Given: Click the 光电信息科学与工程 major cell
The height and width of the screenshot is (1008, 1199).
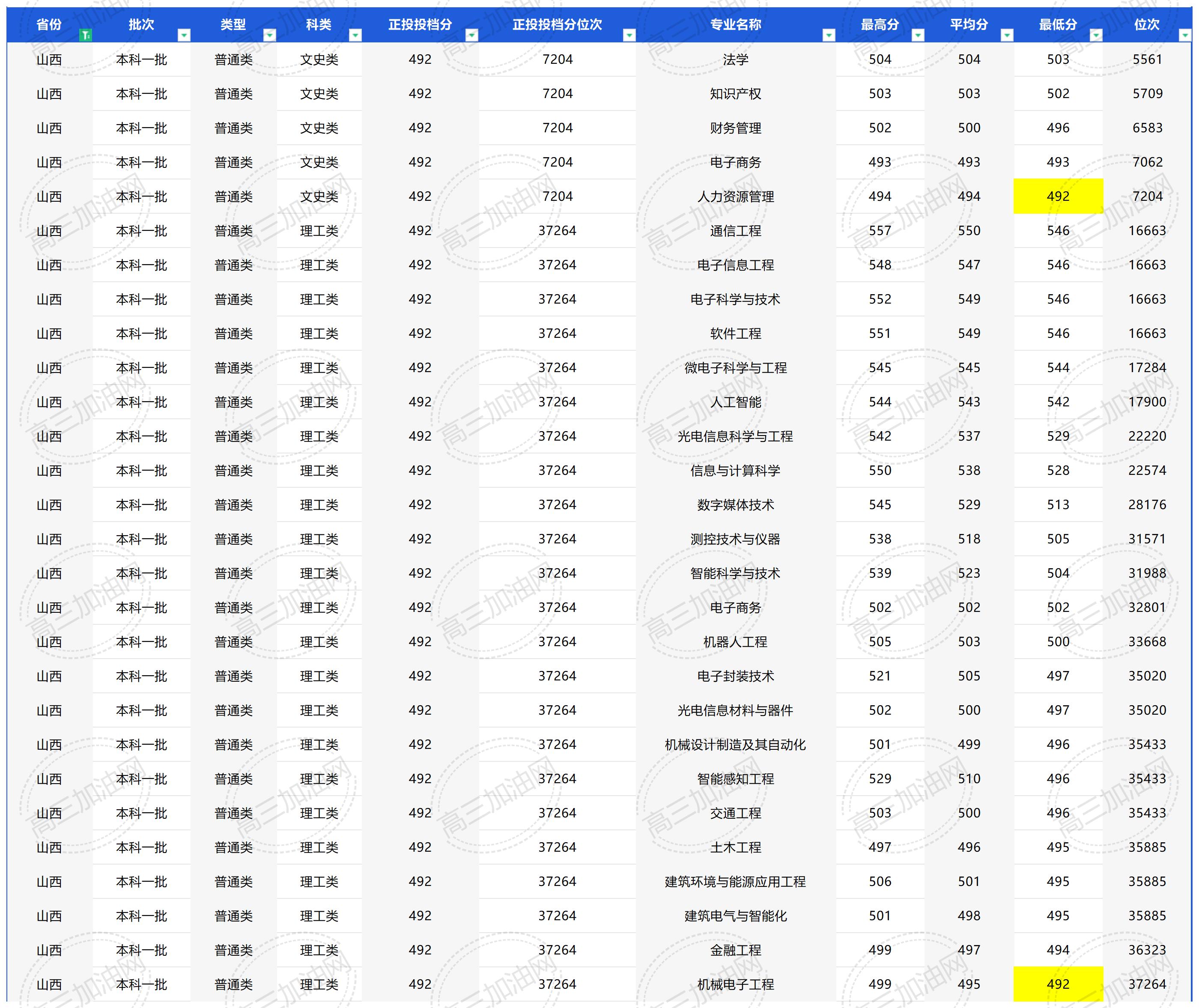Looking at the screenshot, I should click(736, 436).
